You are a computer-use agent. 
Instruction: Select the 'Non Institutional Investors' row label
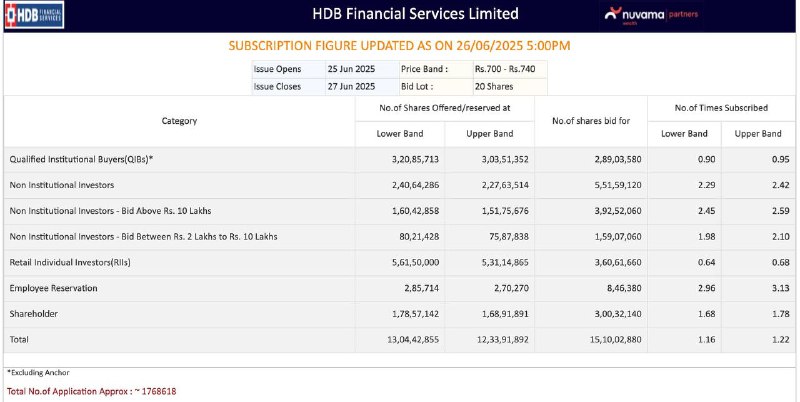click(62, 185)
